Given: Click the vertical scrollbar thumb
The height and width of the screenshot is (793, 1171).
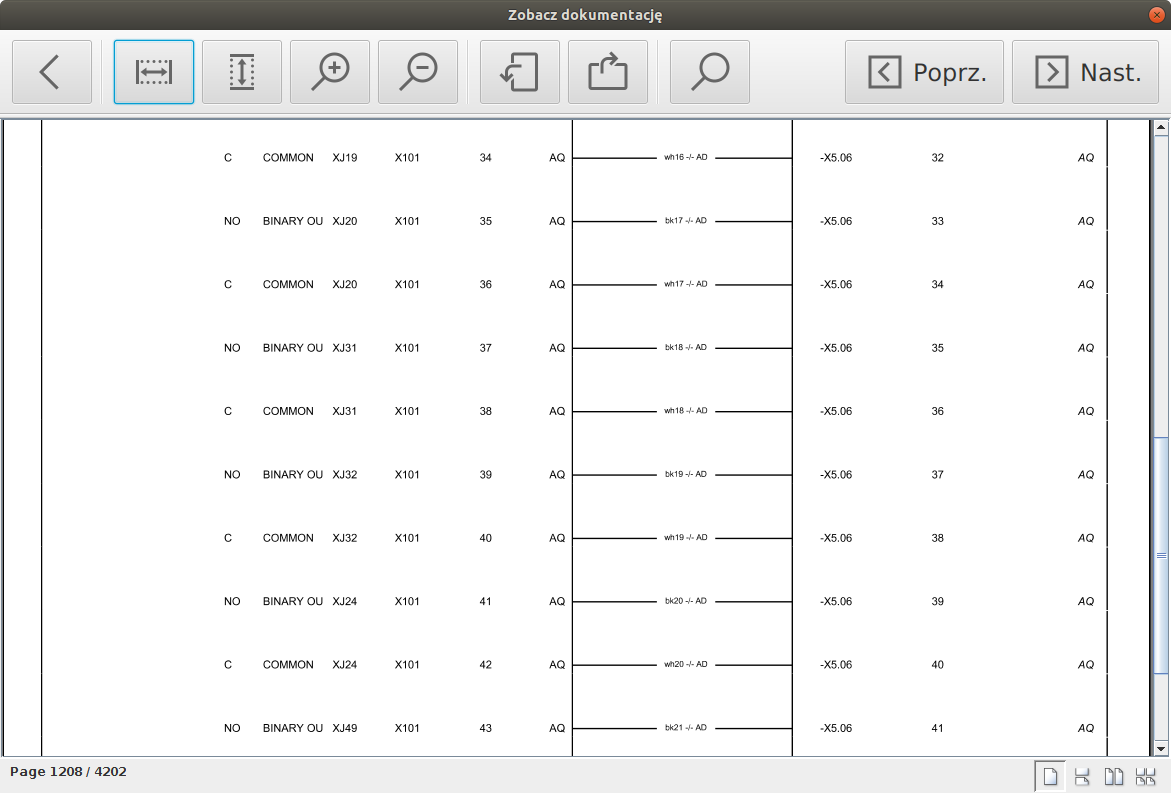Looking at the screenshot, I should 1161,555.
